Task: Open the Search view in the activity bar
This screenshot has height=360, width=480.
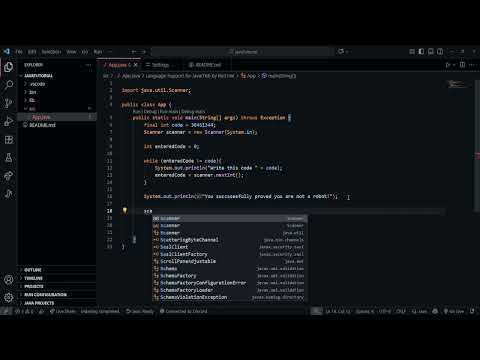Action: [x=9, y=85]
